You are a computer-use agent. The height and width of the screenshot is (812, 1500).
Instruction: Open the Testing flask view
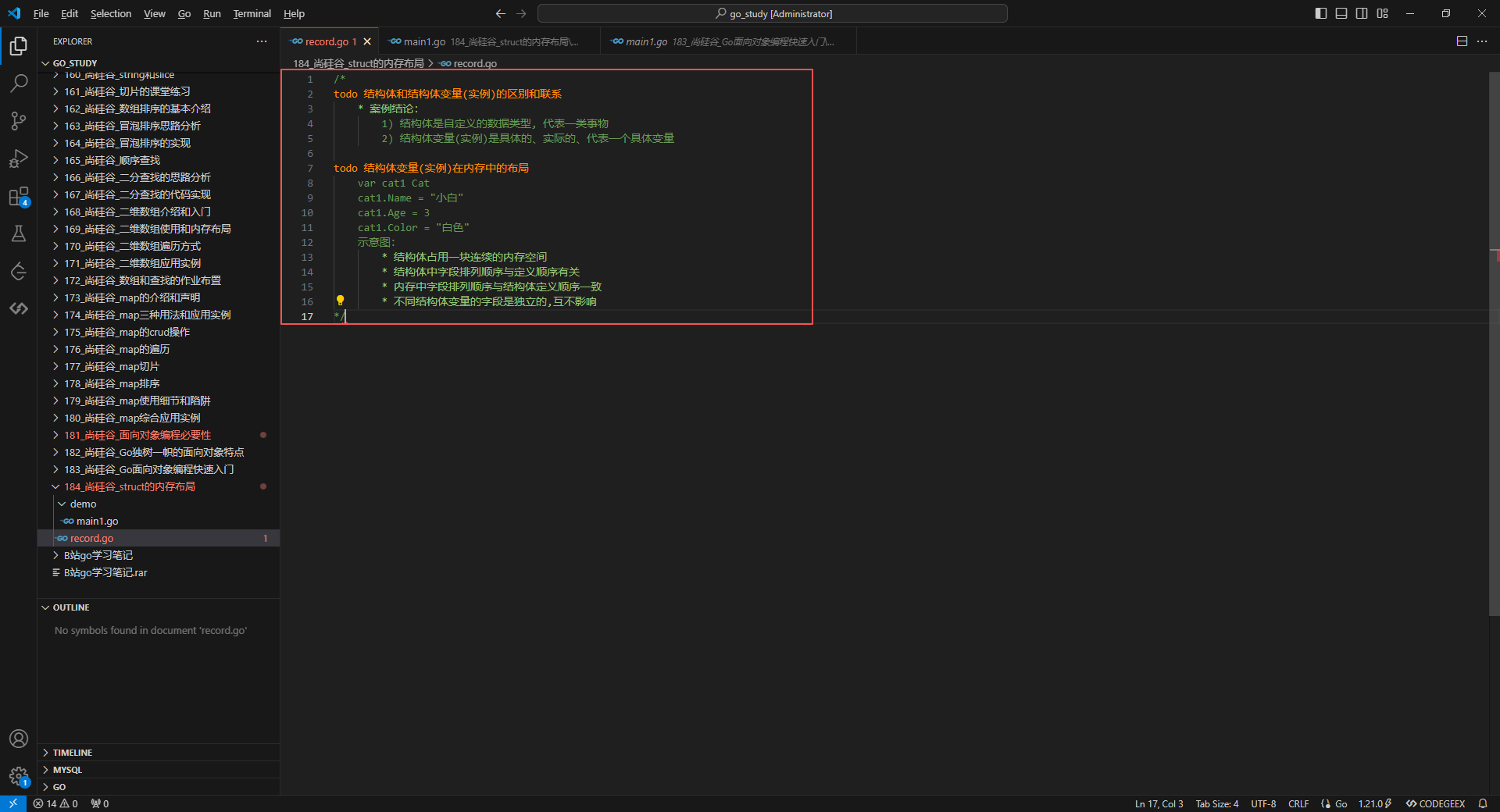click(x=19, y=233)
